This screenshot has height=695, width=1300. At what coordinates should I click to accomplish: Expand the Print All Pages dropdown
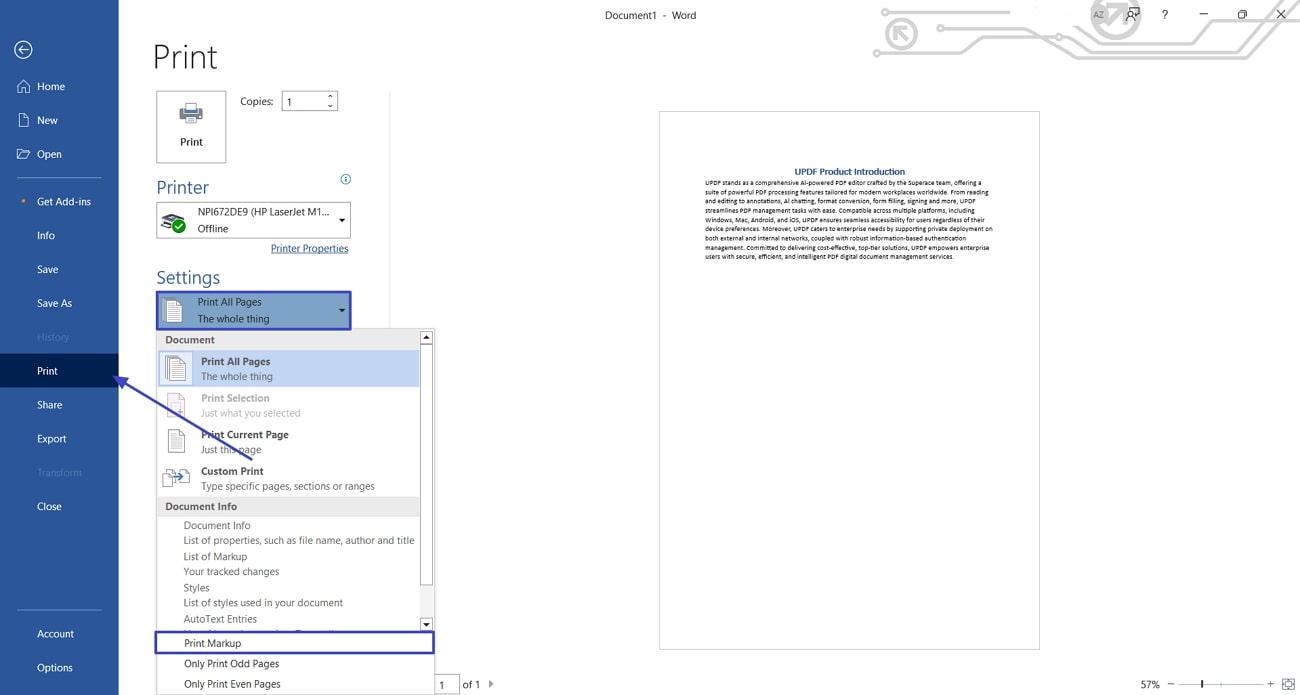coord(254,310)
